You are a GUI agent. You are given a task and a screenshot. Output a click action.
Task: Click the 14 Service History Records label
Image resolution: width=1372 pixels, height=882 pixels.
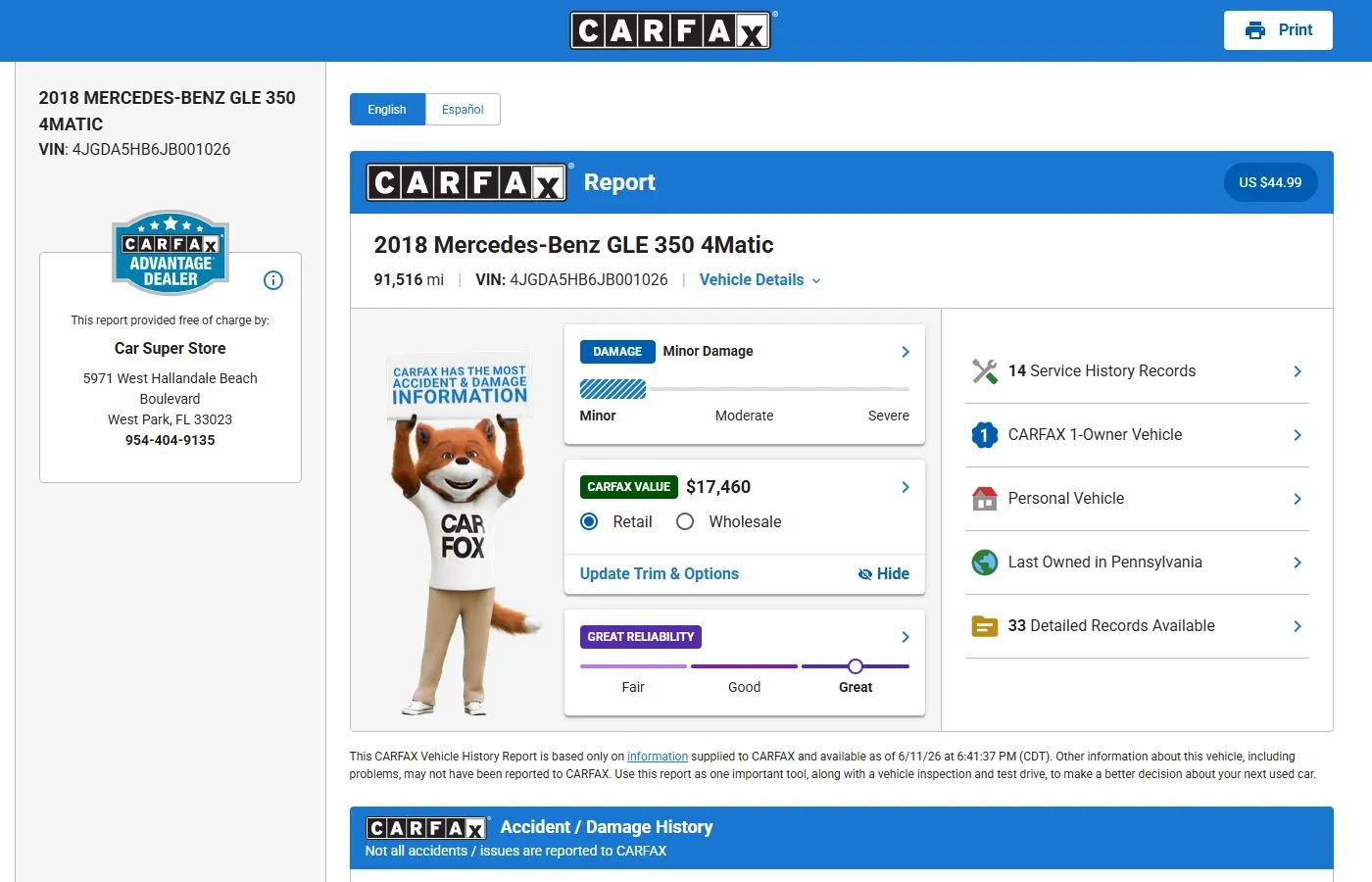(x=1102, y=371)
